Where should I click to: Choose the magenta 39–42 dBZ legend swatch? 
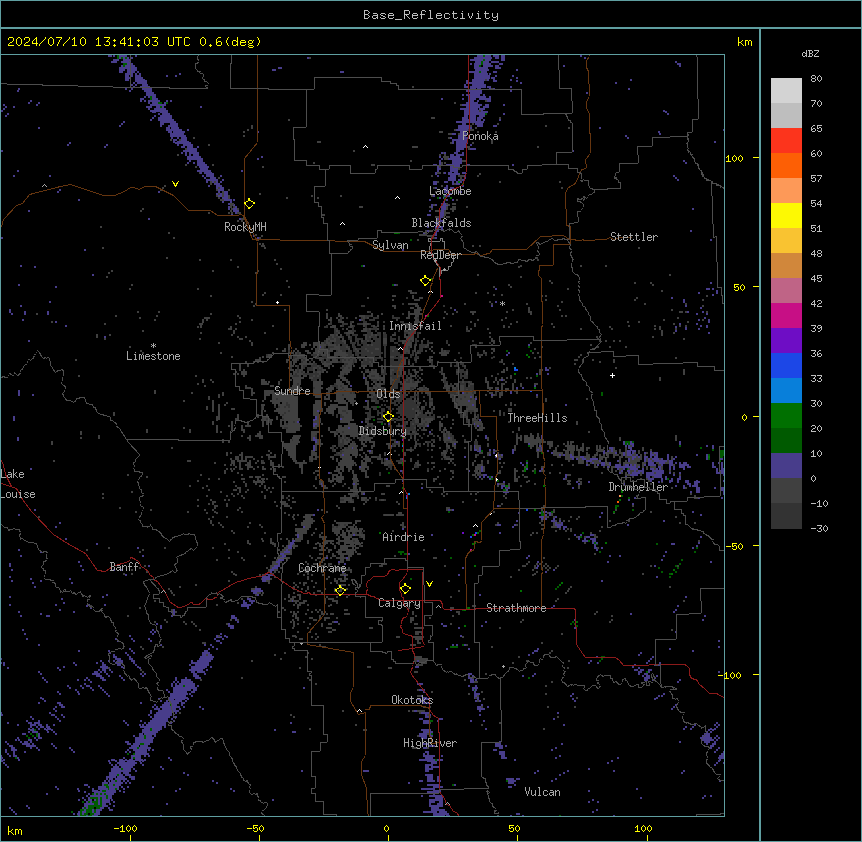(x=786, y=315)
